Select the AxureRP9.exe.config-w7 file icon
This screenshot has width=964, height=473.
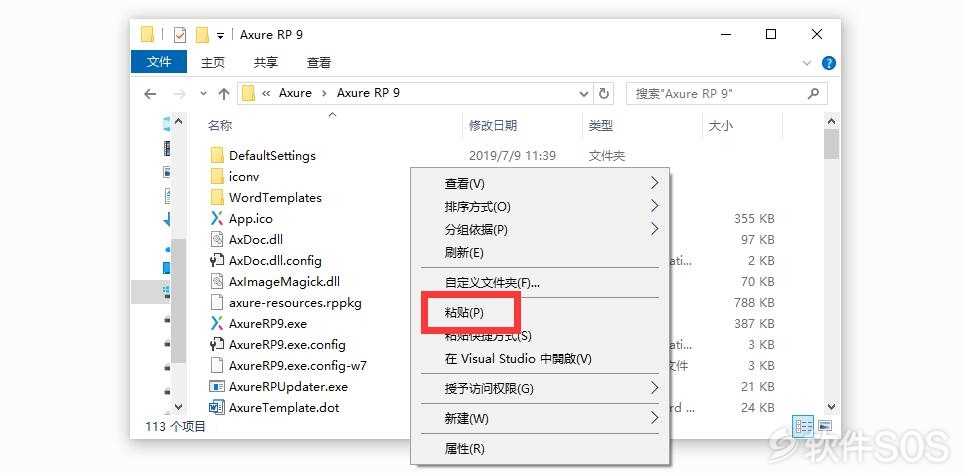pyautogui.click(x=216, y=365)
